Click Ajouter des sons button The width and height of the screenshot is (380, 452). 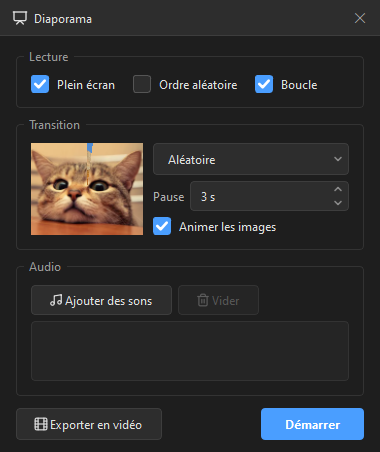(x=101, y=300)
